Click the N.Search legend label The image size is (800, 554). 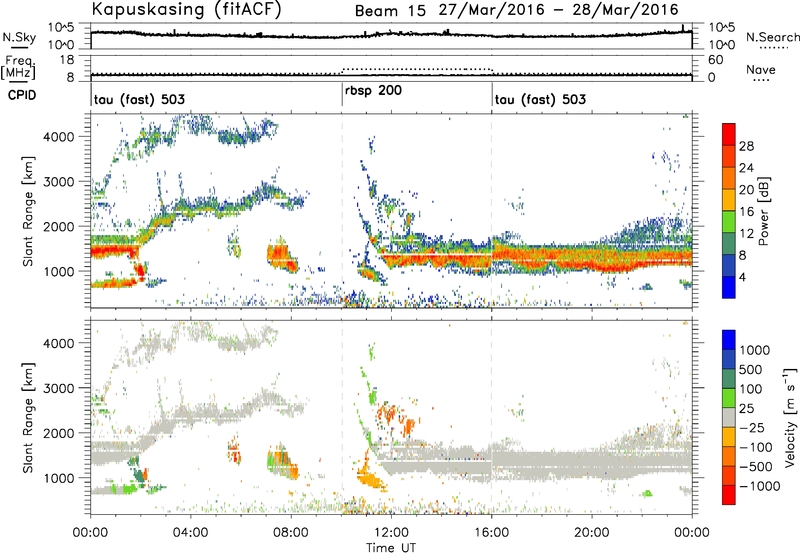[x=772, y=37]
